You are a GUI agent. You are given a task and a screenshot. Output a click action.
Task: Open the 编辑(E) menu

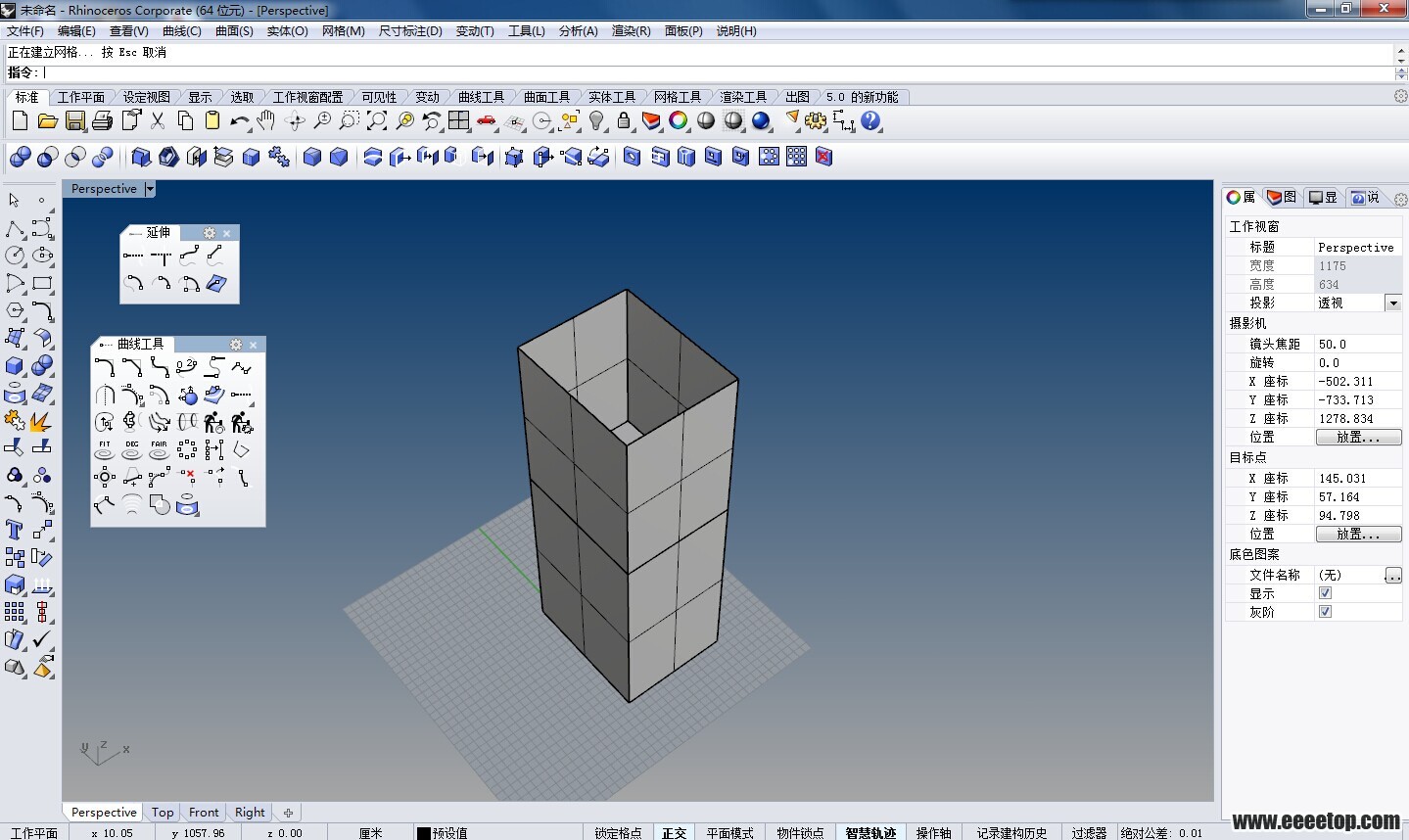76,31
